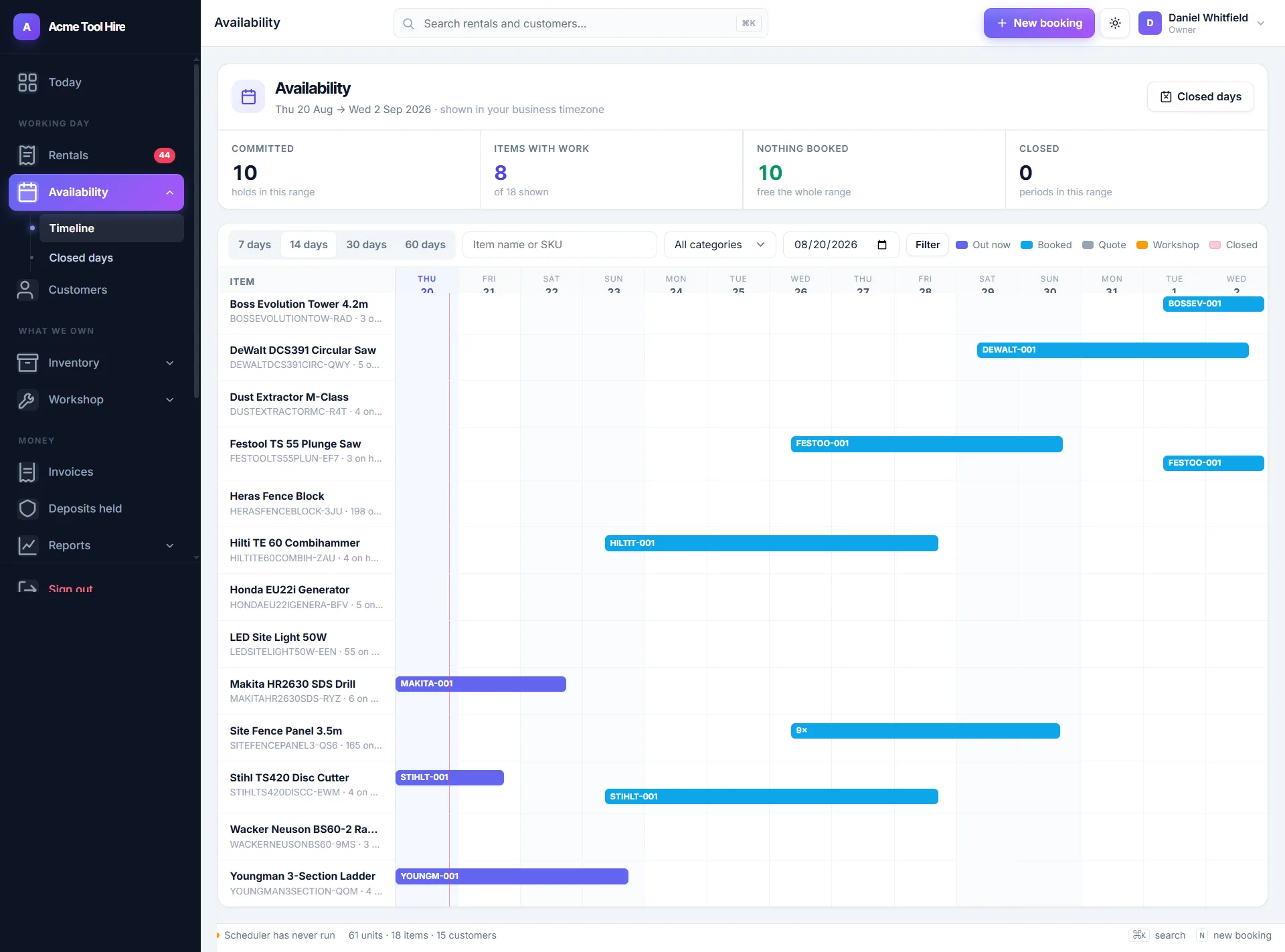This screenshot has height=952, width=1285.
Task: Select the 60 days range tab
Action: point(425,245)
